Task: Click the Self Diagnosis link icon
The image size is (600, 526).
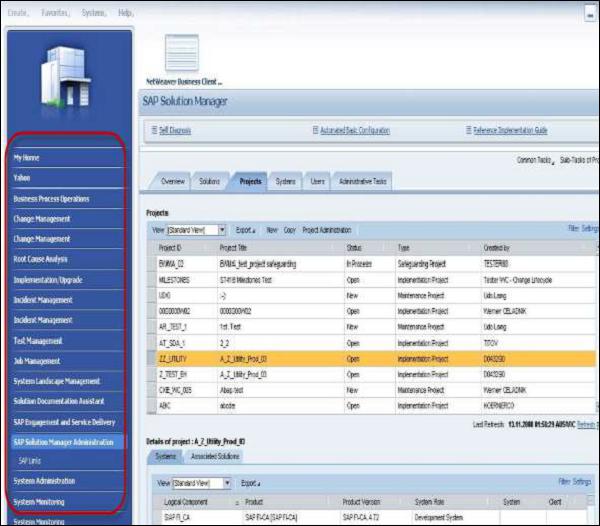Action: pyautogui.click(x=154, y=130)
